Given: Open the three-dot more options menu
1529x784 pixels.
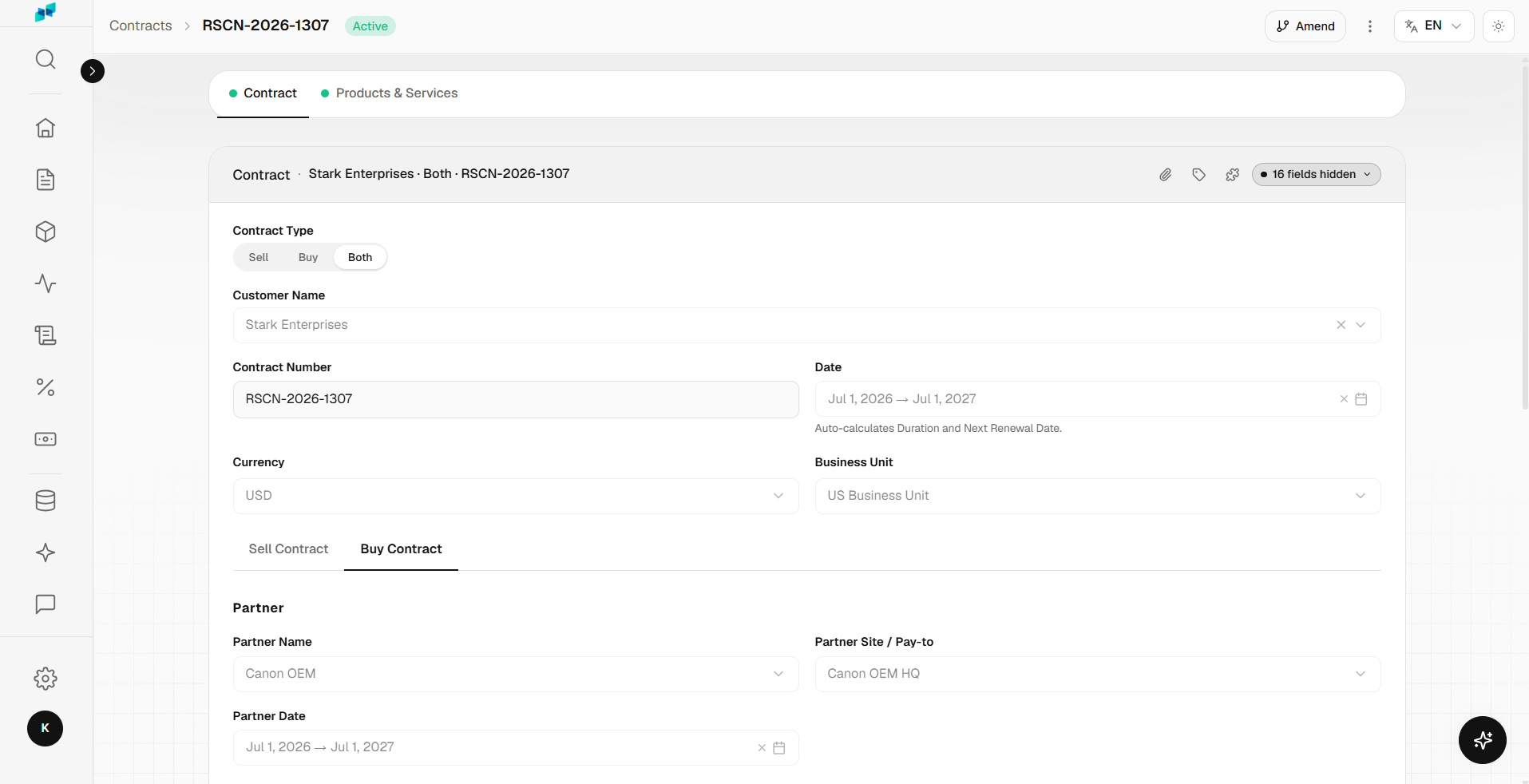Looking at the screenshot, I should (1370, 26).
